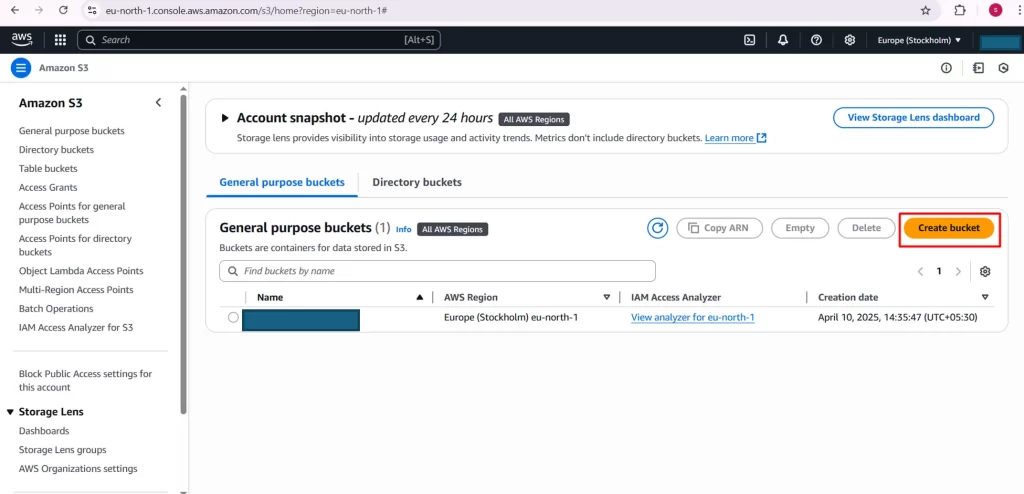Click the Delete bucket button

866,228
